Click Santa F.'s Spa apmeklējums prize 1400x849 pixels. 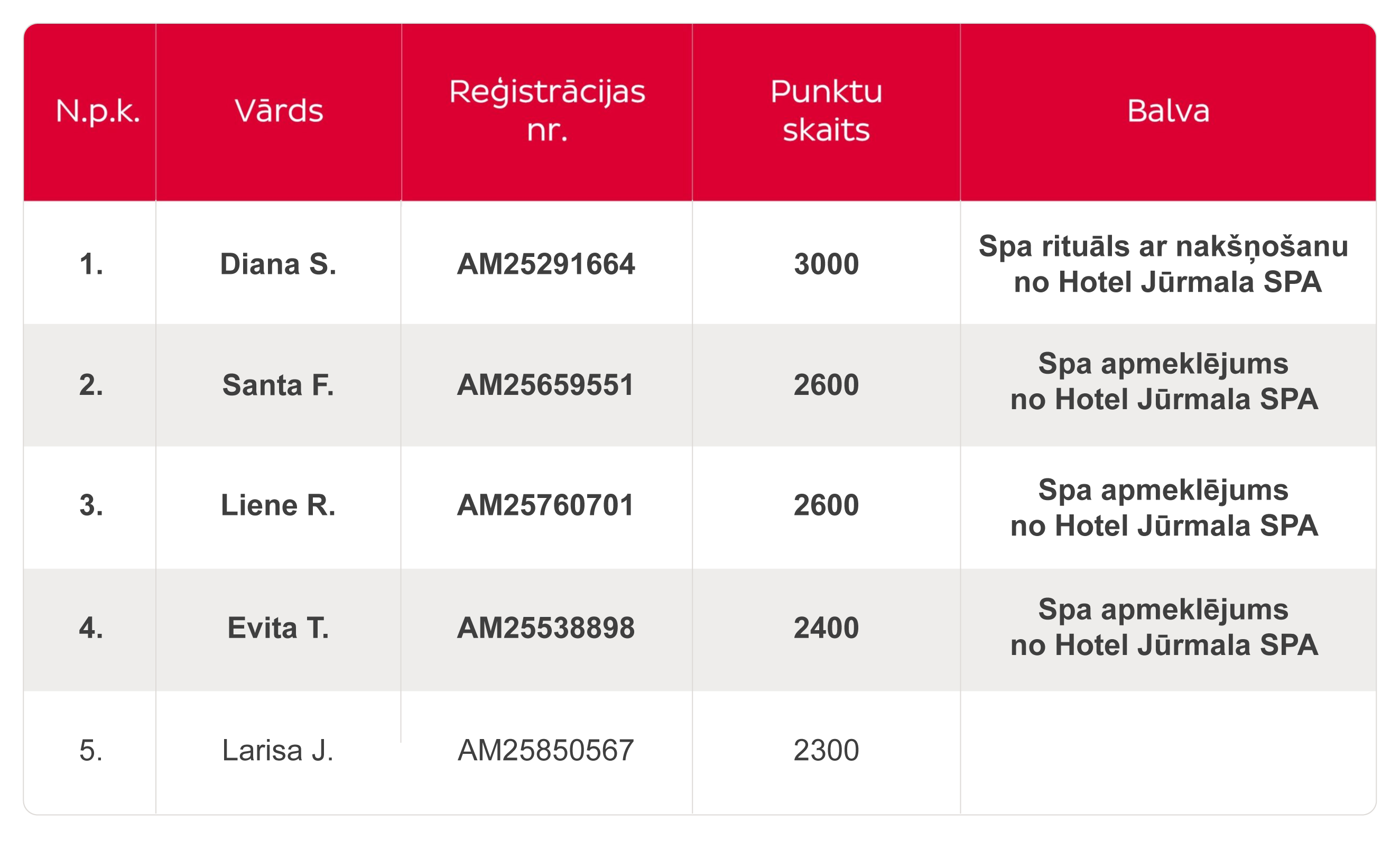click(1164, 381)
